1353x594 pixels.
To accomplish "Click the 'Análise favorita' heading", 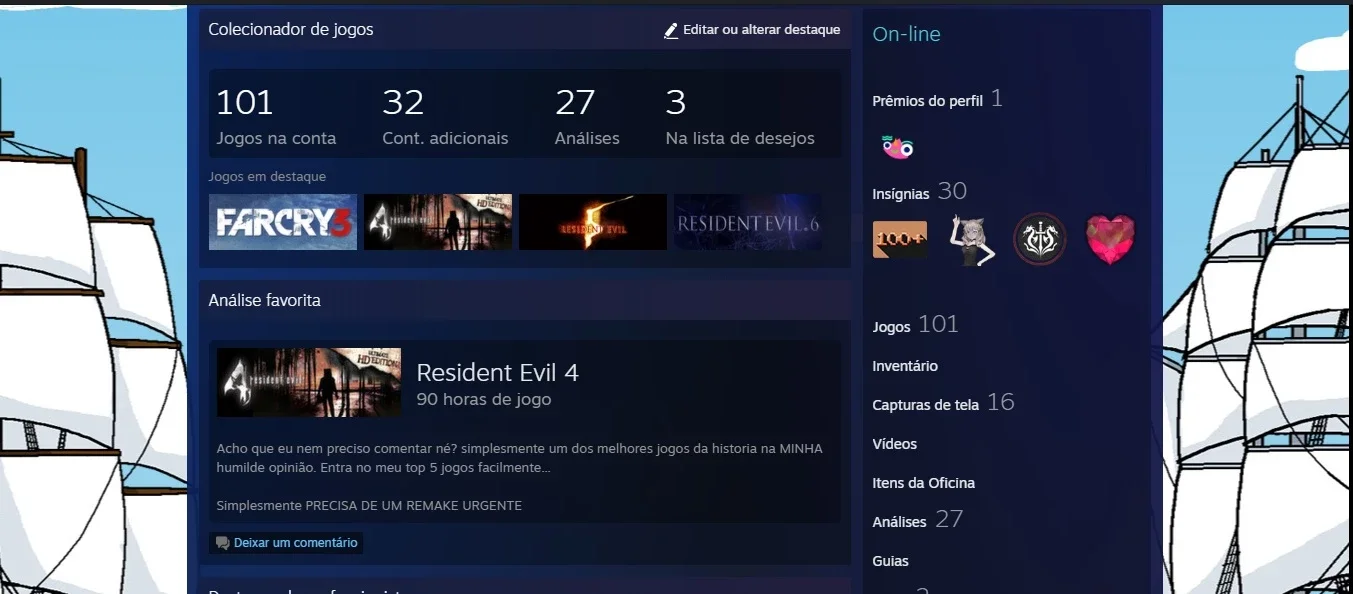I will click(264, 300).
